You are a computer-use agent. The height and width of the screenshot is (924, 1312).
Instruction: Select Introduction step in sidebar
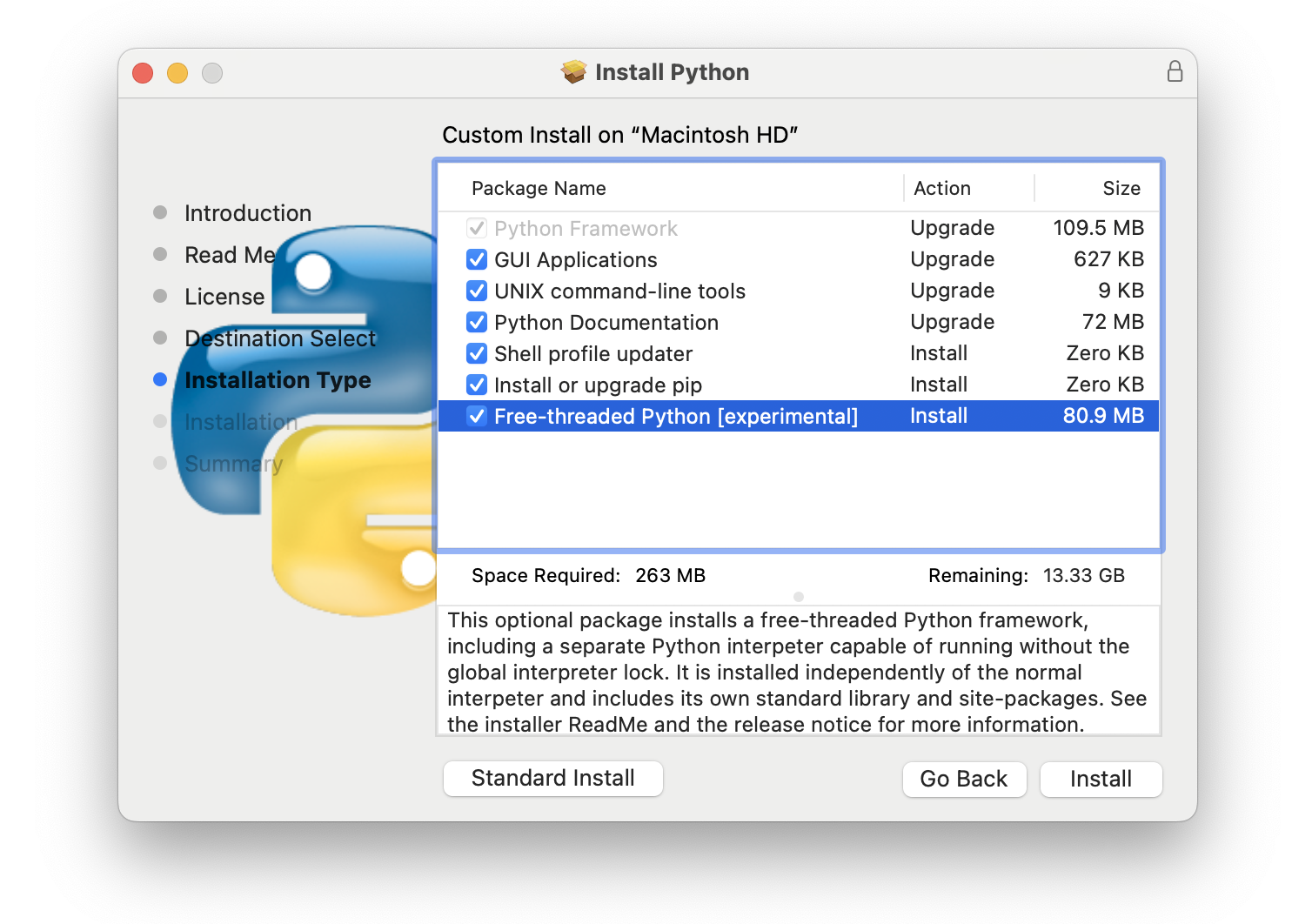point(248,212)
